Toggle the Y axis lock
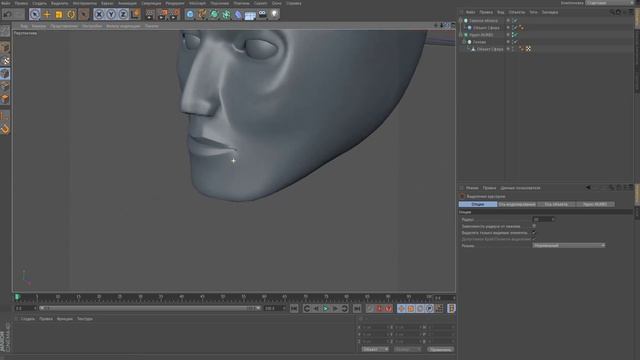The height and width of the screenshot is (360, 640). [x=111, y=14]
